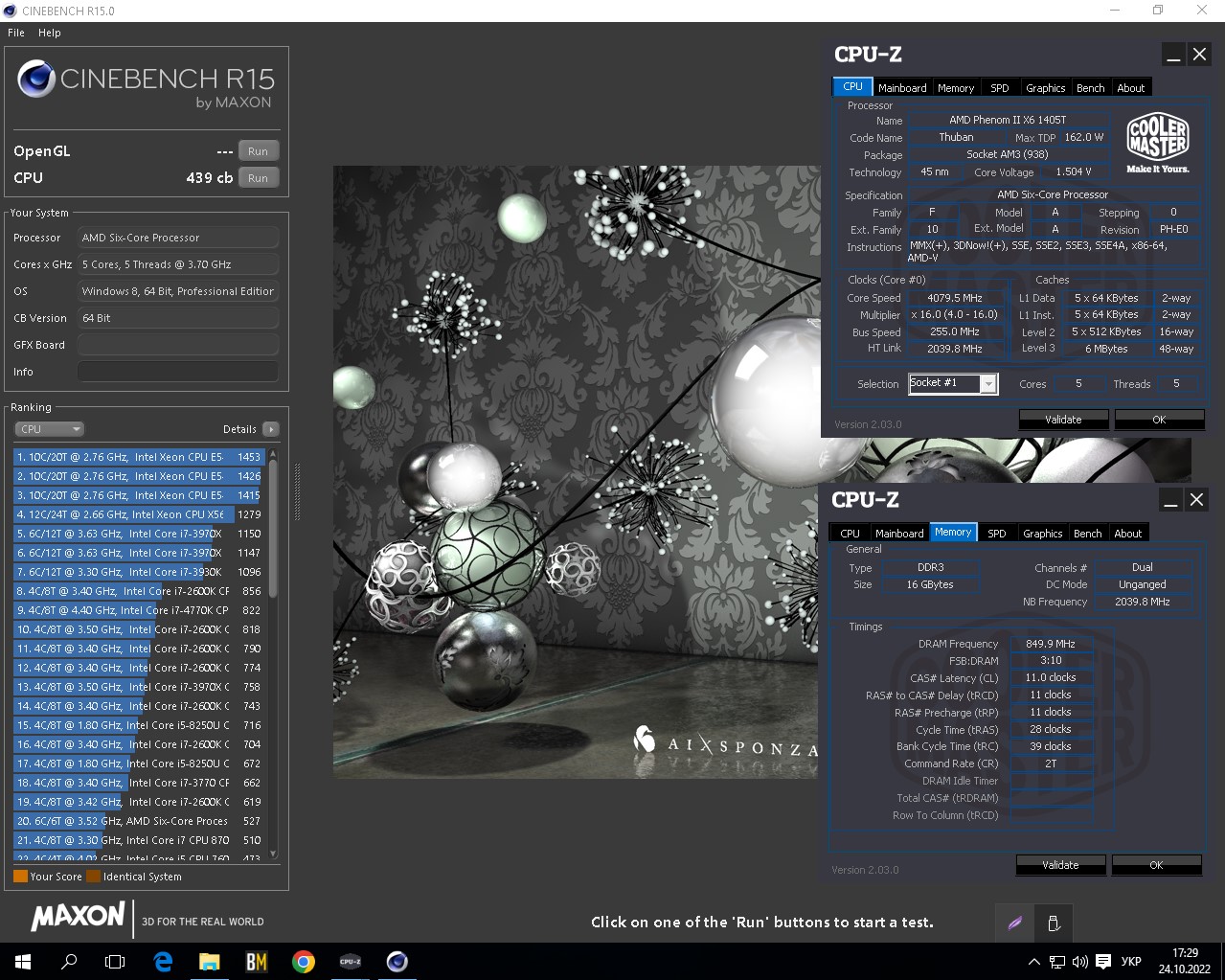Minimize the bottom CPU-Z window
Screen dimensions: 1225x980
(x=1170, y=500)
